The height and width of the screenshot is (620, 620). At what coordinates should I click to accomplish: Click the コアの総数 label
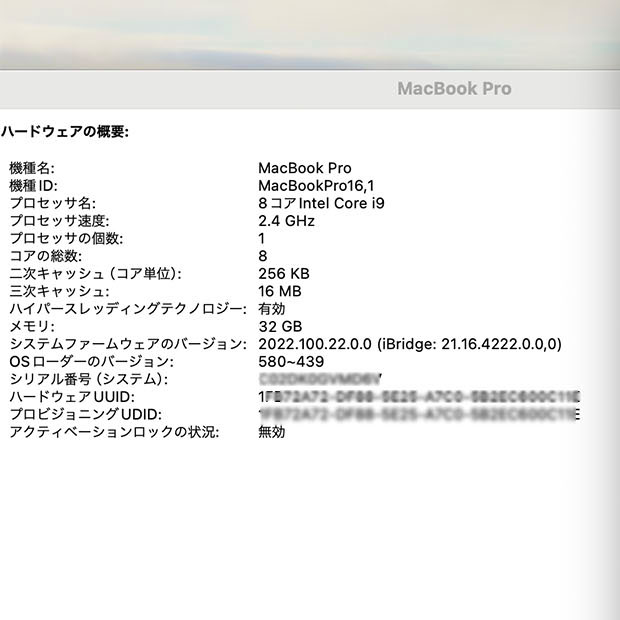pos(45,256)
